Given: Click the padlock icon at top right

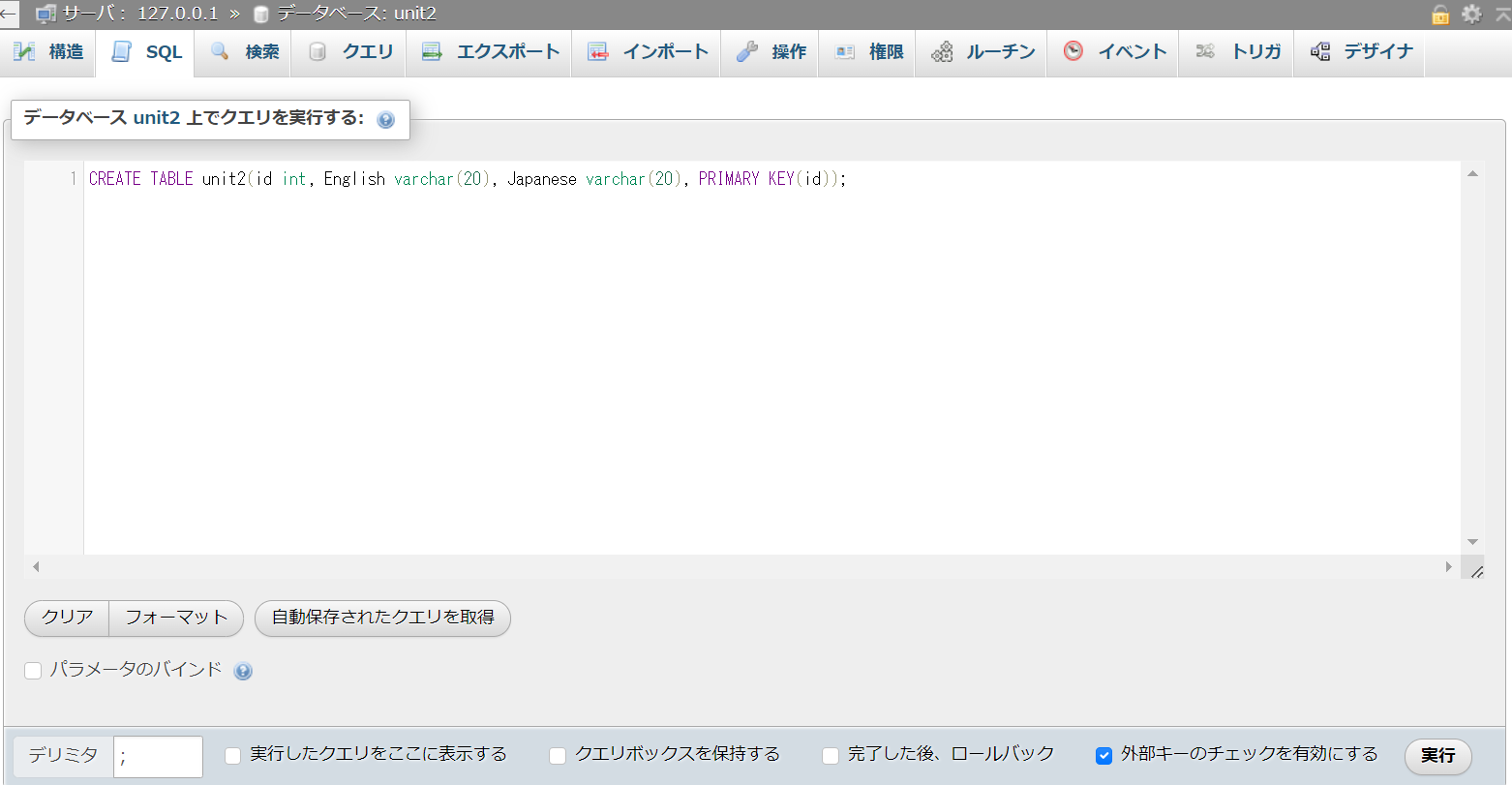Looking at the screenshot, I should (x=1440, y=14).
